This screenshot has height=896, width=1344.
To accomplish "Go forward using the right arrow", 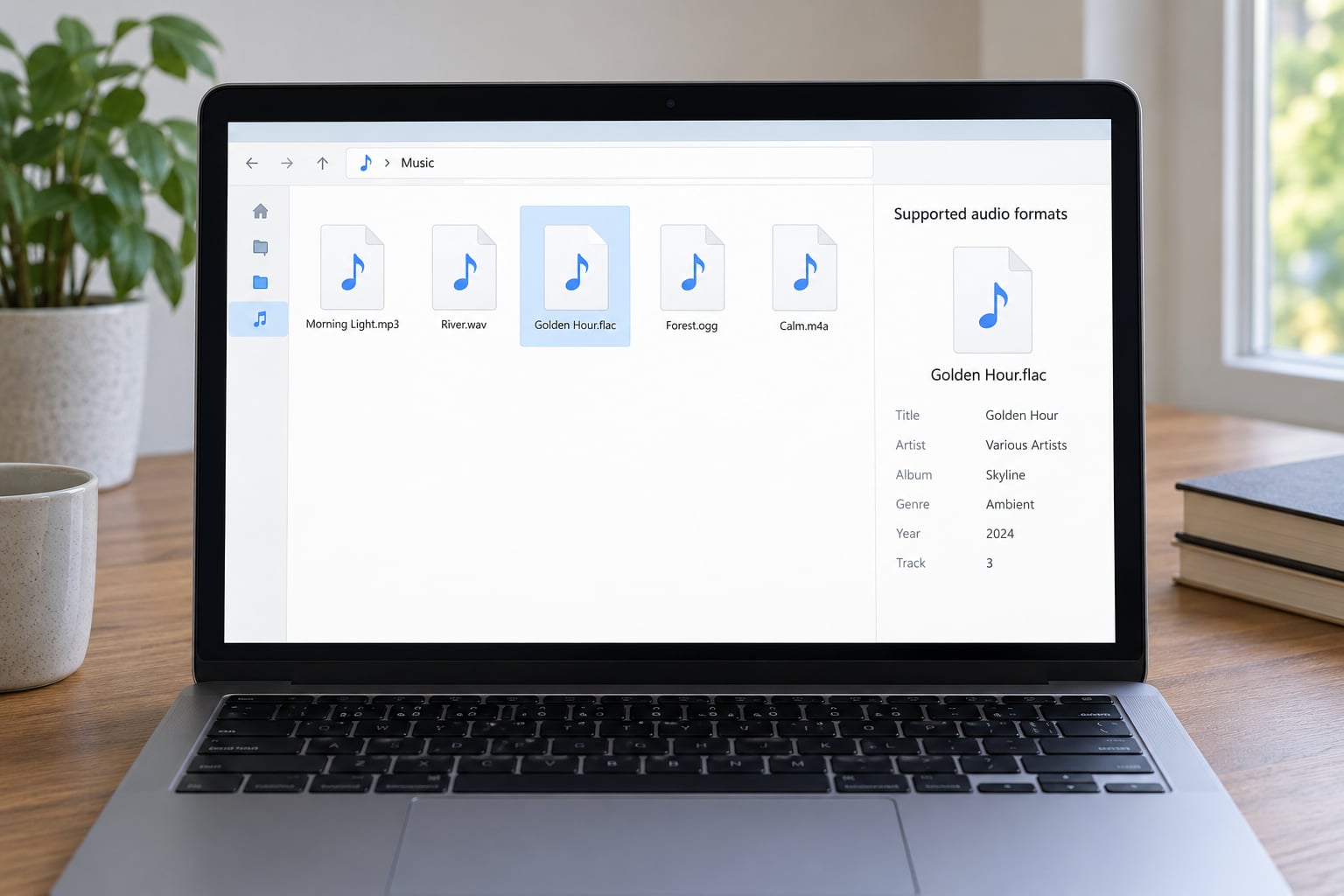I will (287, 163).
